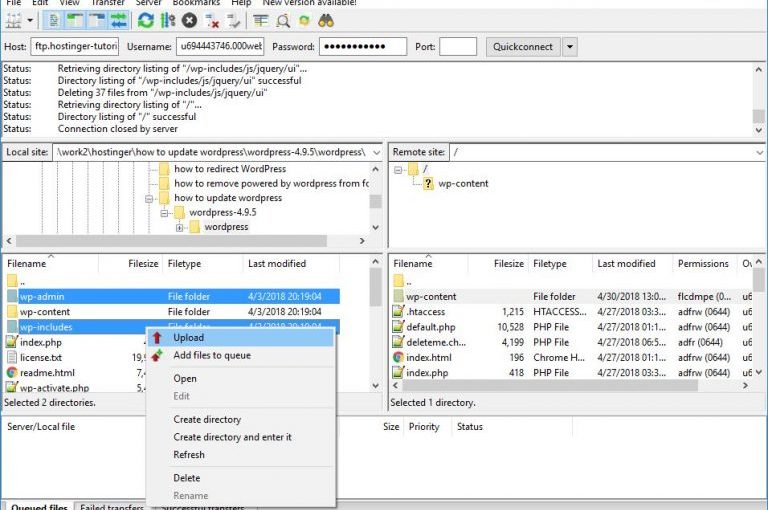The width and height of the screenshot is (768, 510).
Task: Click the Reconnect to last server icon
Action: pos(233,20)
